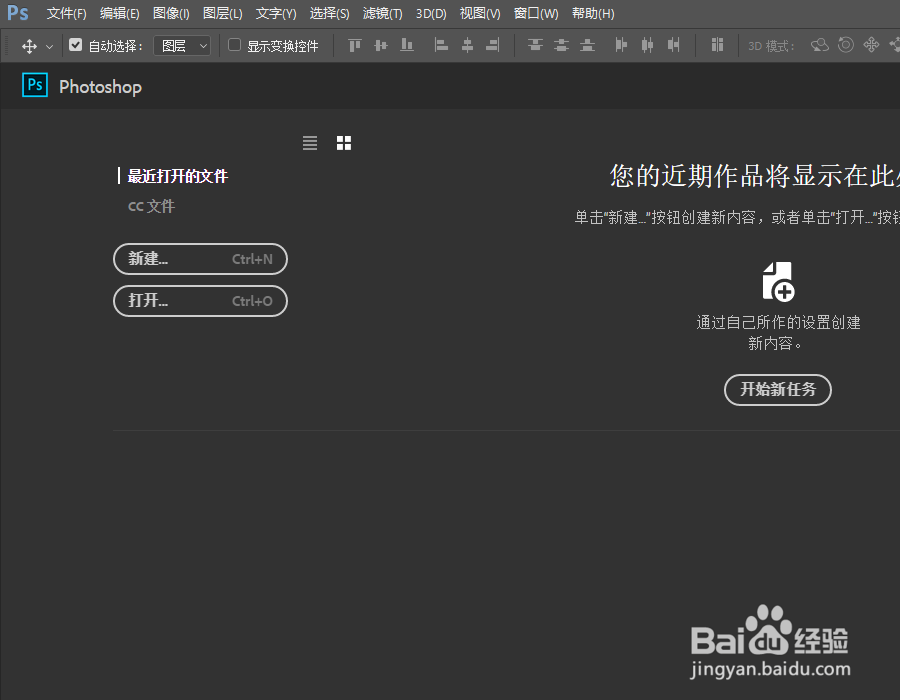Click Align left edges icon

coord(441,45)
